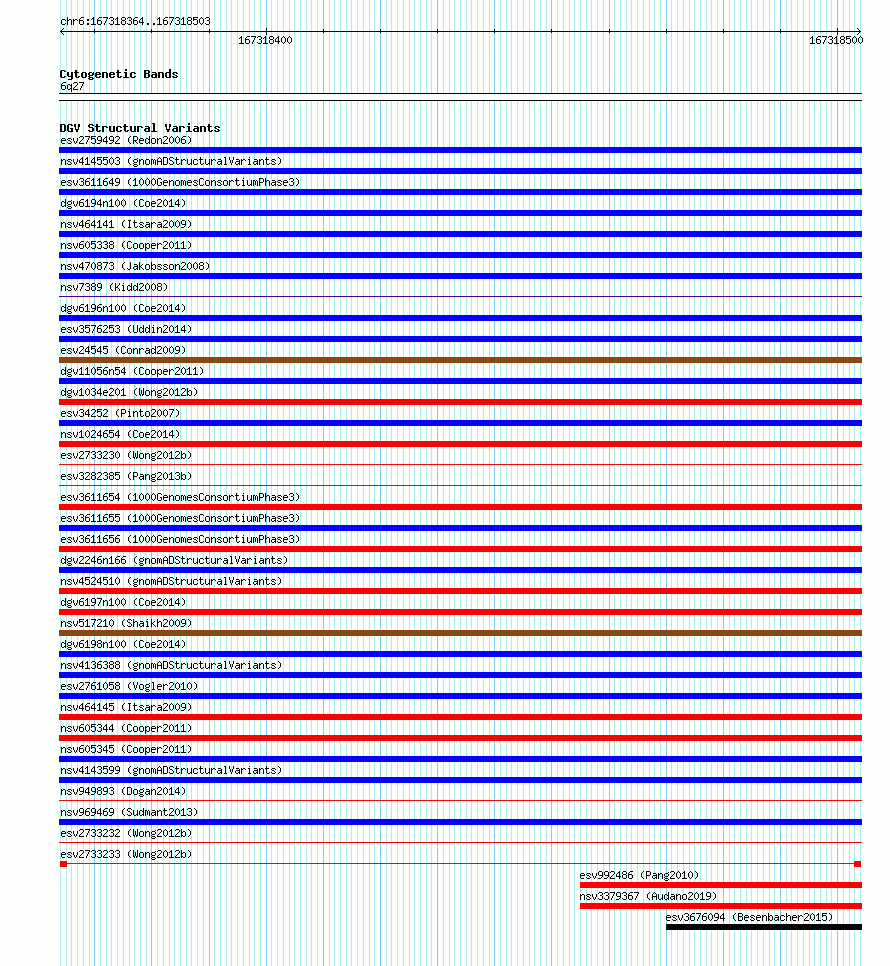Click the 167318400 ruler tick label
Screen dimensions: 890x966
(x=265, y=40)
